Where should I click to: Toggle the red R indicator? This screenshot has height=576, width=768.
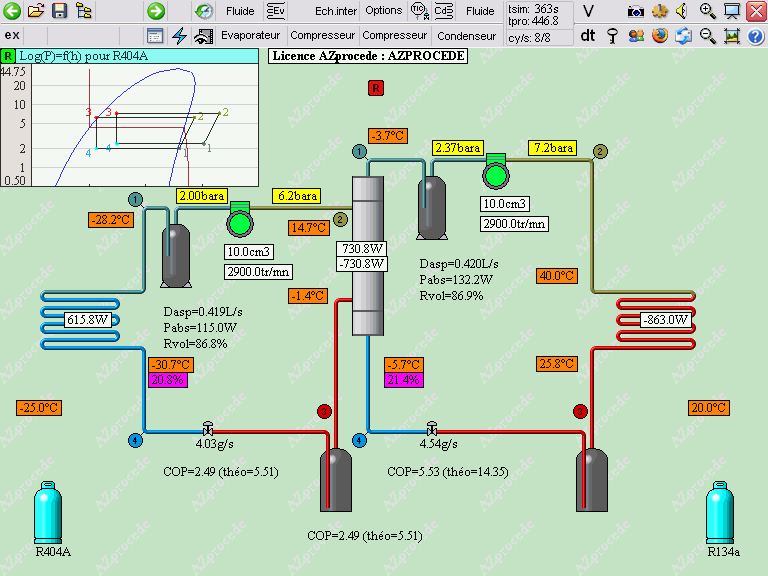coord(376,88)
